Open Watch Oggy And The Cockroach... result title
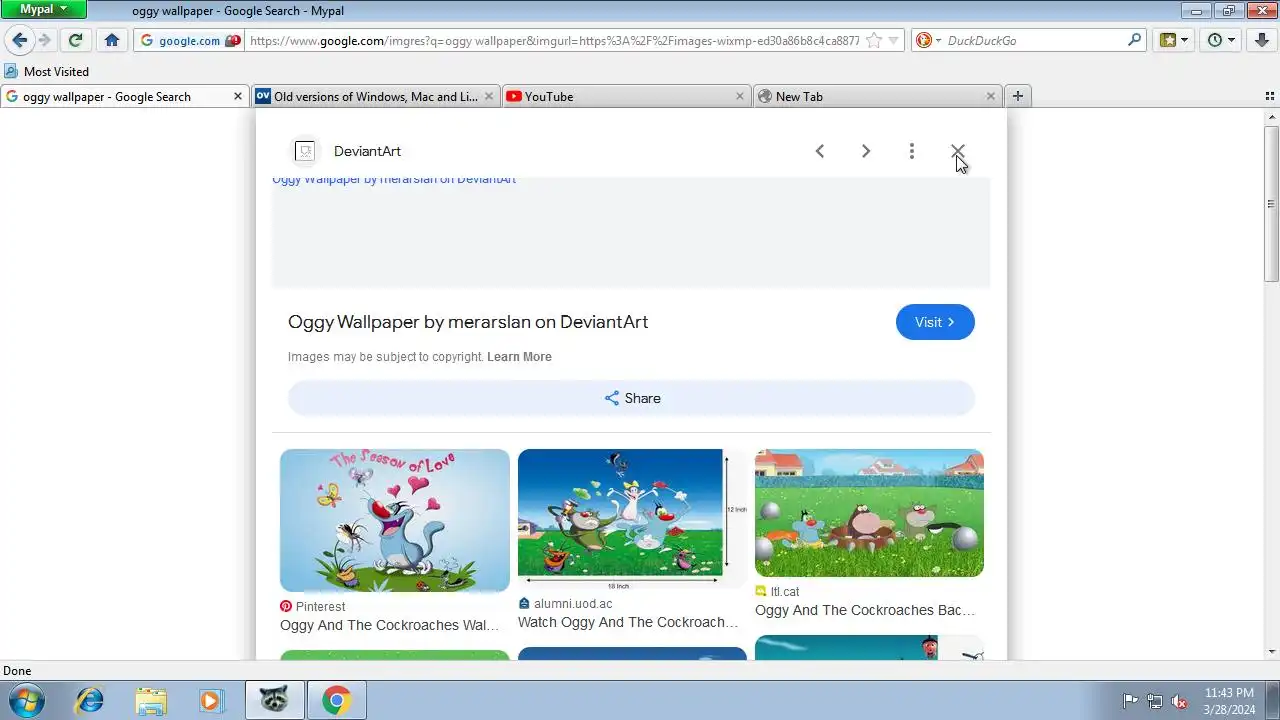This screenshot has height=720, width=1280. click(x=628, y=622)
